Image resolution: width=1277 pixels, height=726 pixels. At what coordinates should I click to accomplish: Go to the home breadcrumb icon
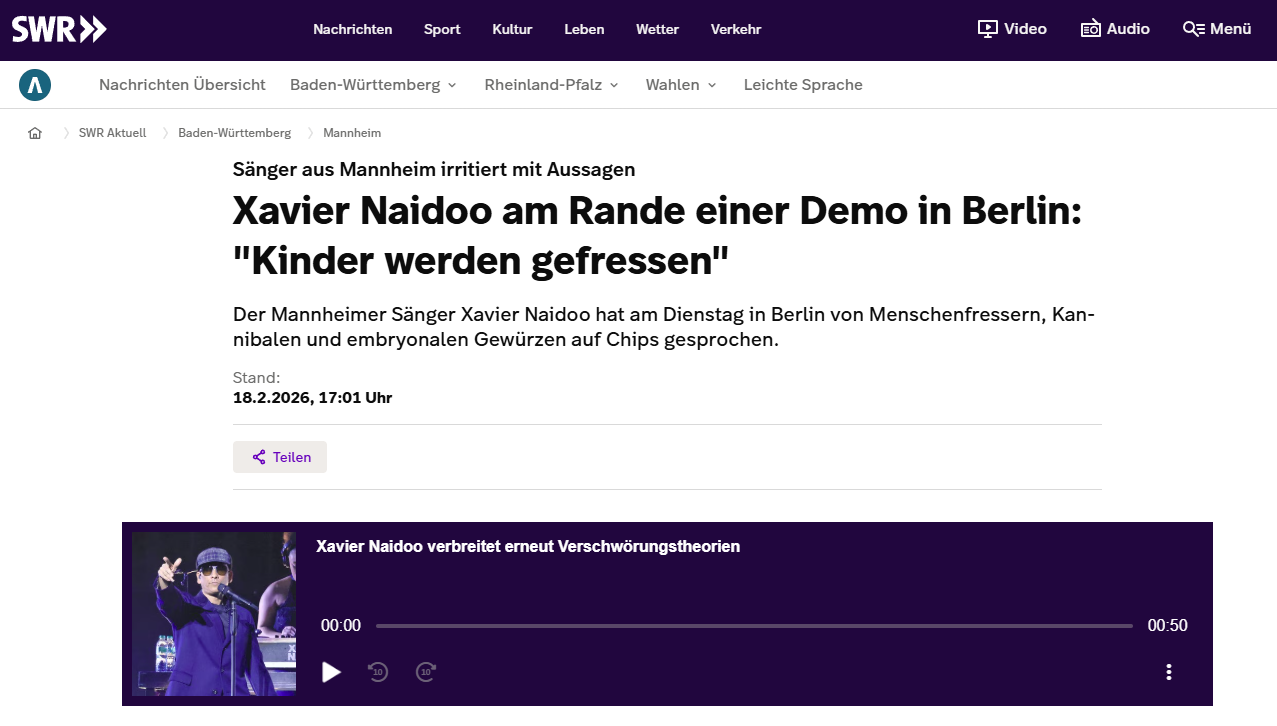35,133
